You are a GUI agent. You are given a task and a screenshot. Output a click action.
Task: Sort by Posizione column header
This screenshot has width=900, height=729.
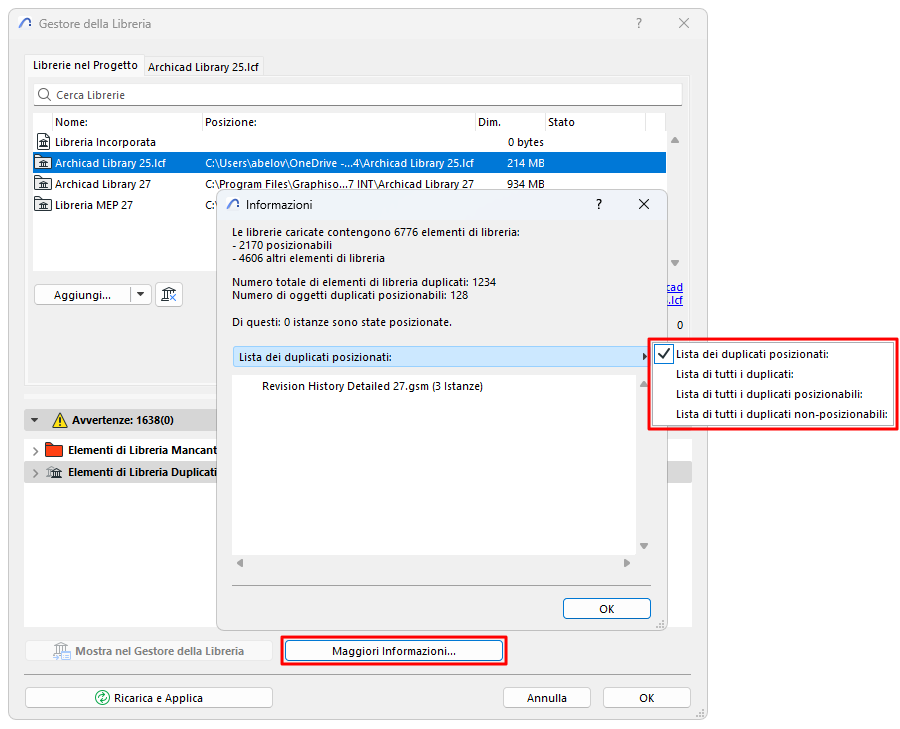[x=339, y=122]
